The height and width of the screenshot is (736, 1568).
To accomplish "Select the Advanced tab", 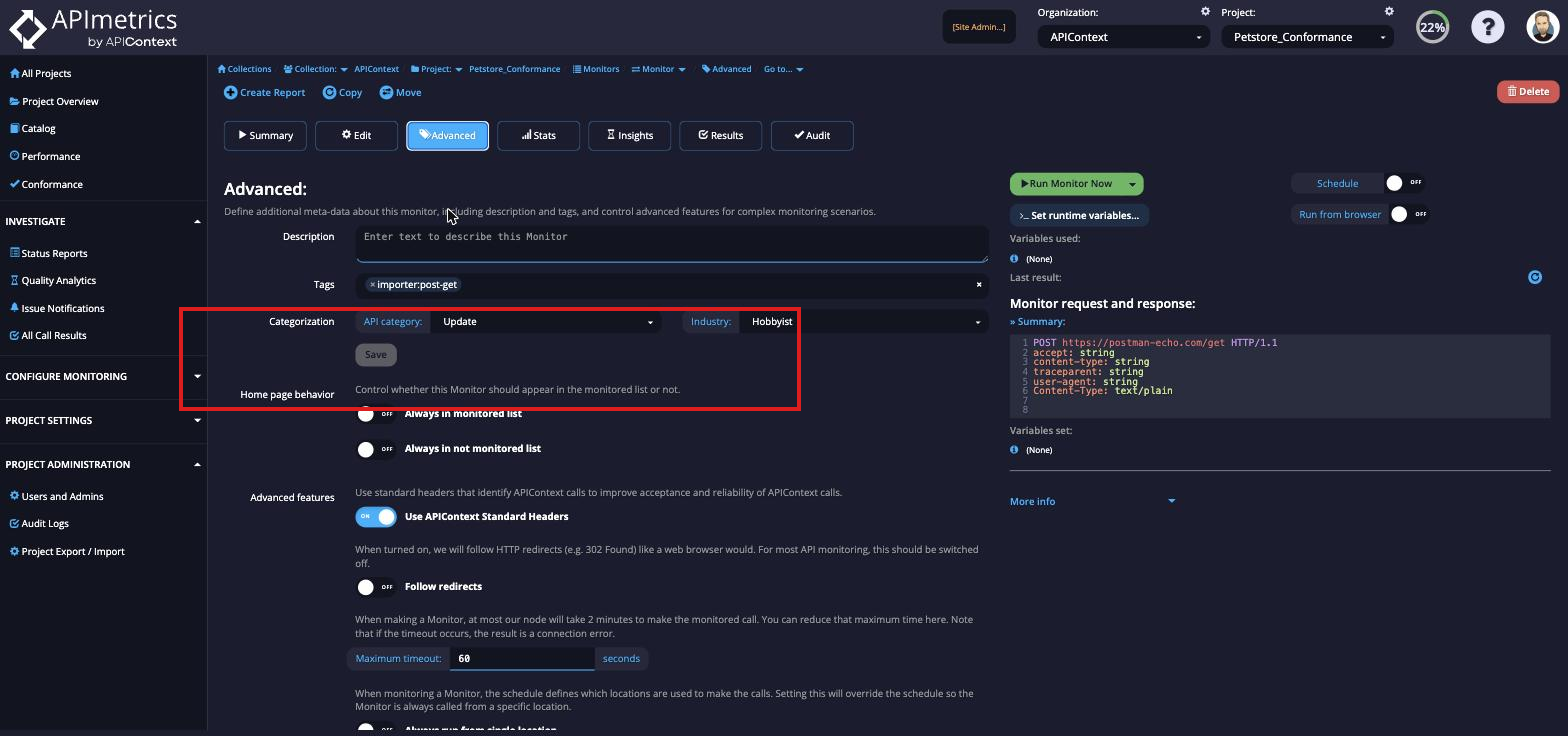I will coord(447,135).
